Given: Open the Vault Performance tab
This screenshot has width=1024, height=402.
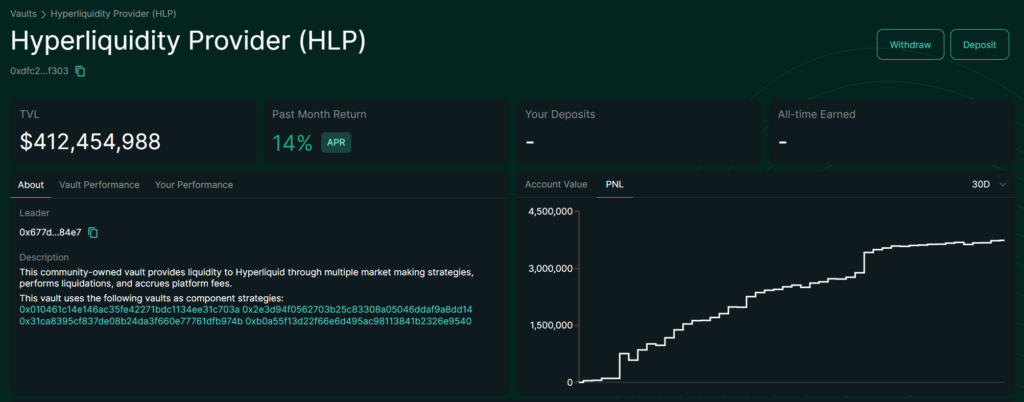Looking at the screenshot, I should click(99, 185).
